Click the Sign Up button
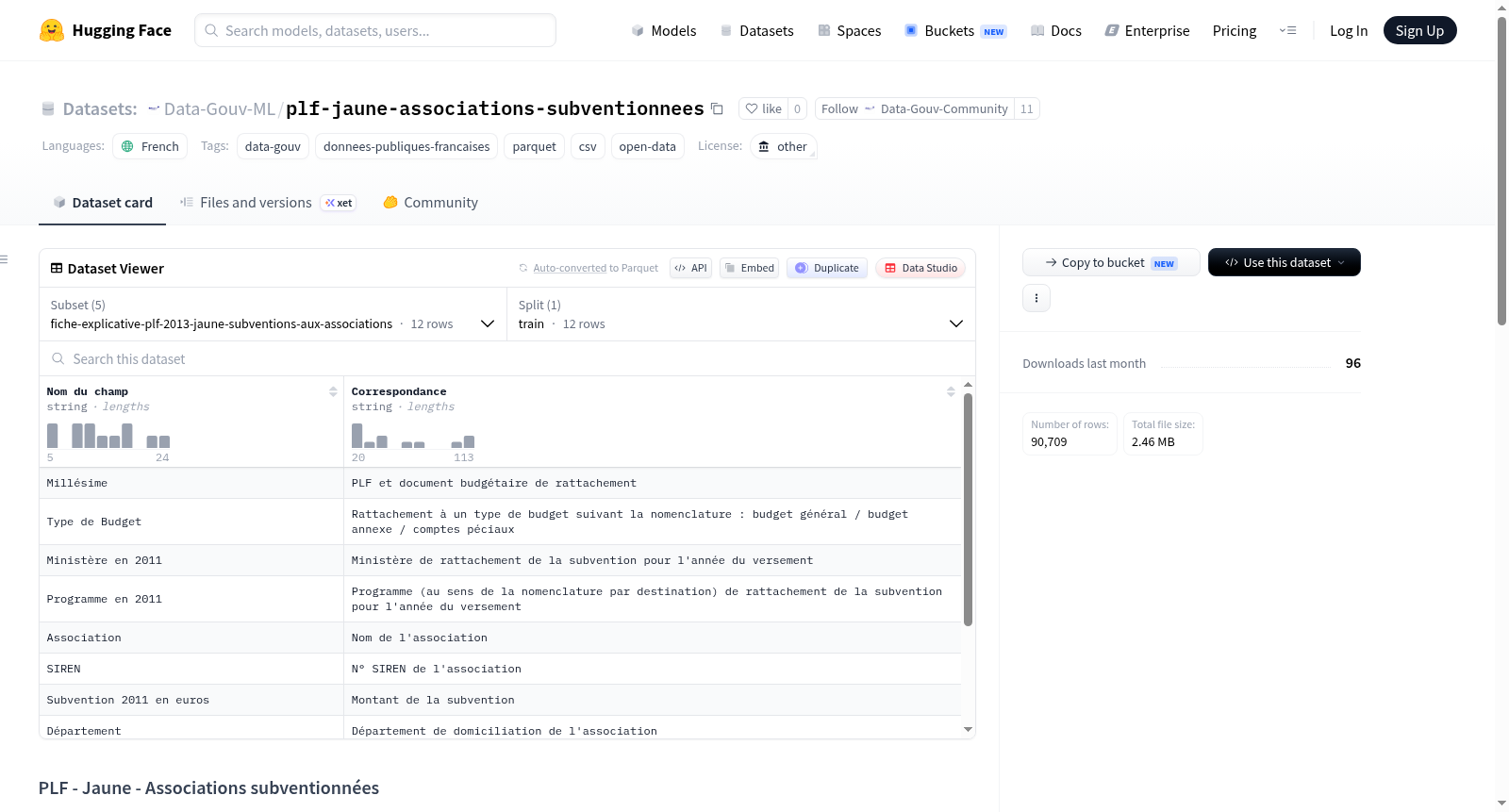 (1419, 30)
